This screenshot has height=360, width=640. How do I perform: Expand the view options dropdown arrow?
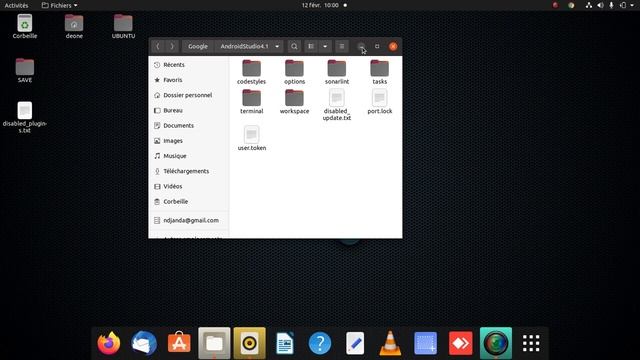[x=325, y=47]
